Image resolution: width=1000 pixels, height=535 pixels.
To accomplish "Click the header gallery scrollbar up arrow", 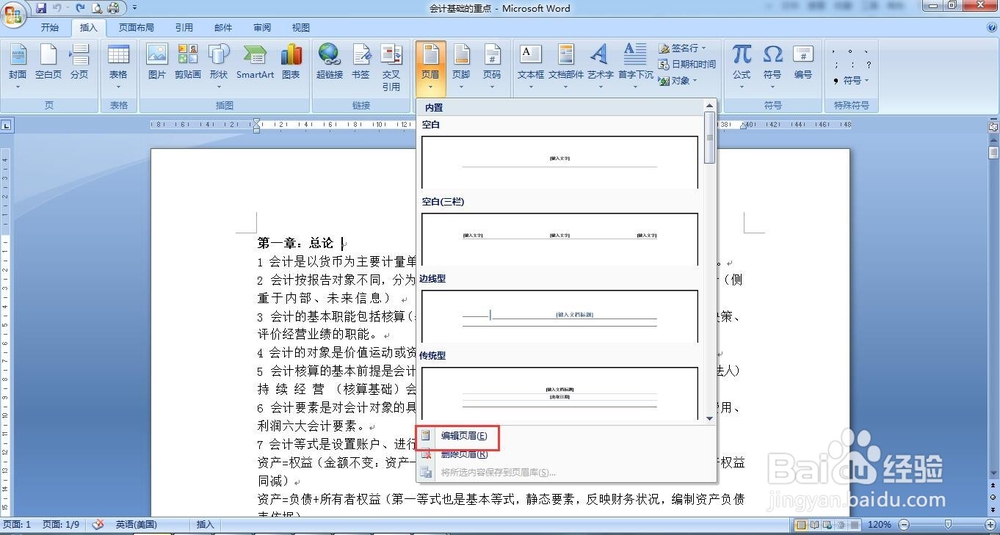I will point(709,105).
